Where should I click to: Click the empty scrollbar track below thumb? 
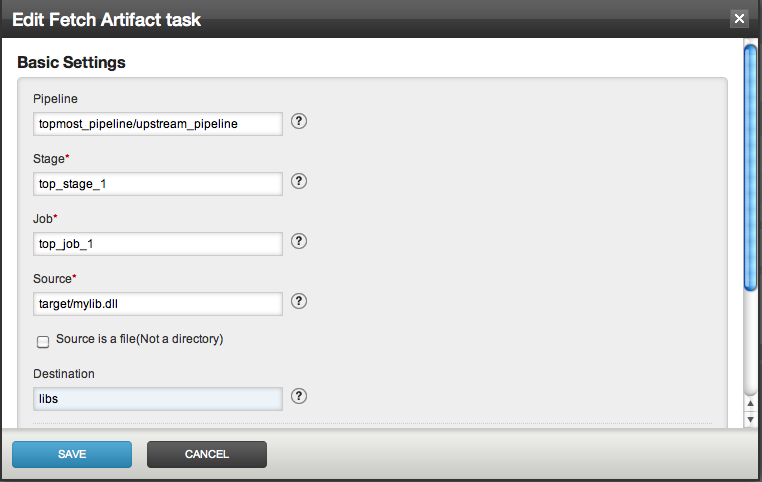[749, 340]
